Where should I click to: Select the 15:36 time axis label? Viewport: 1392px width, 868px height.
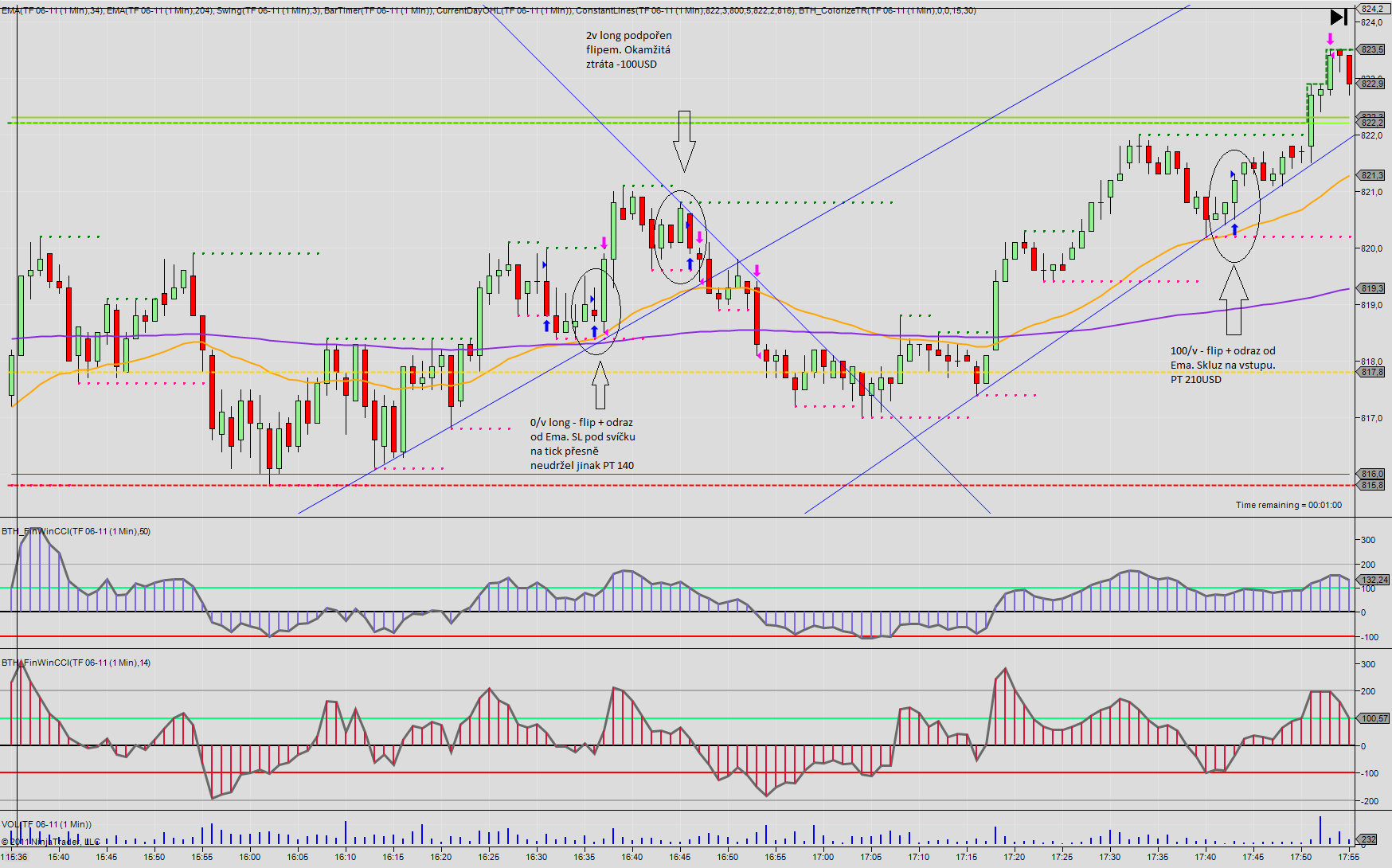pos(16,857)
